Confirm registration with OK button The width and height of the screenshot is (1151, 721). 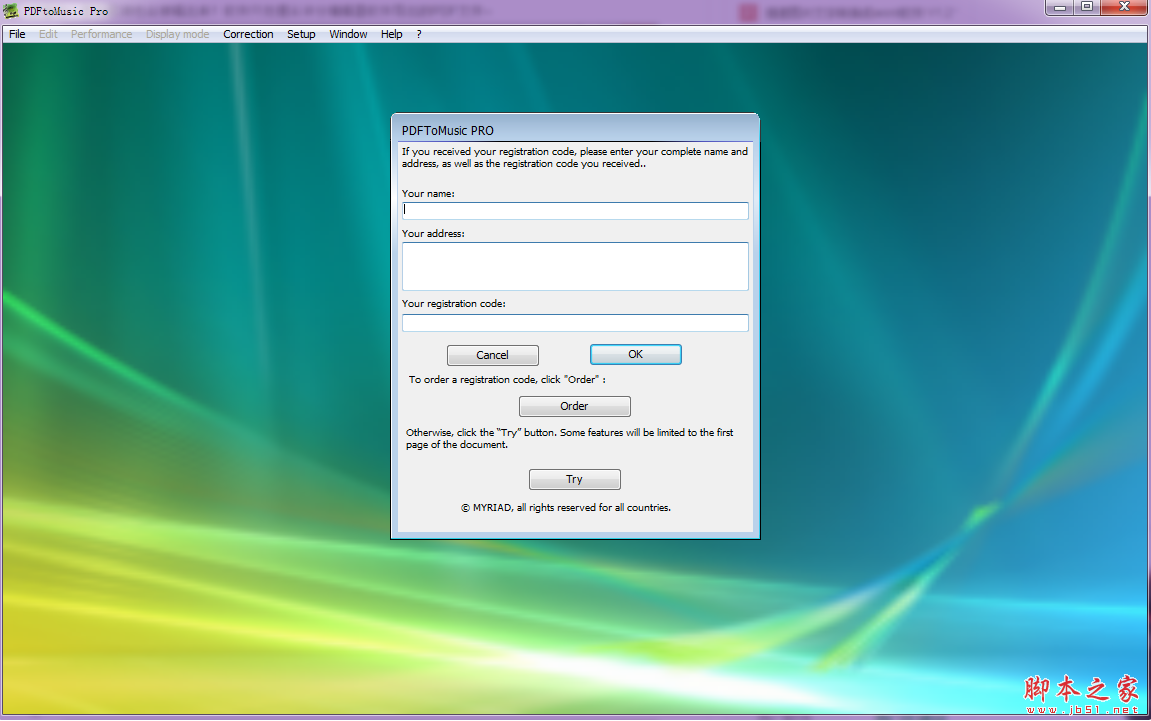tap(636, 355)
